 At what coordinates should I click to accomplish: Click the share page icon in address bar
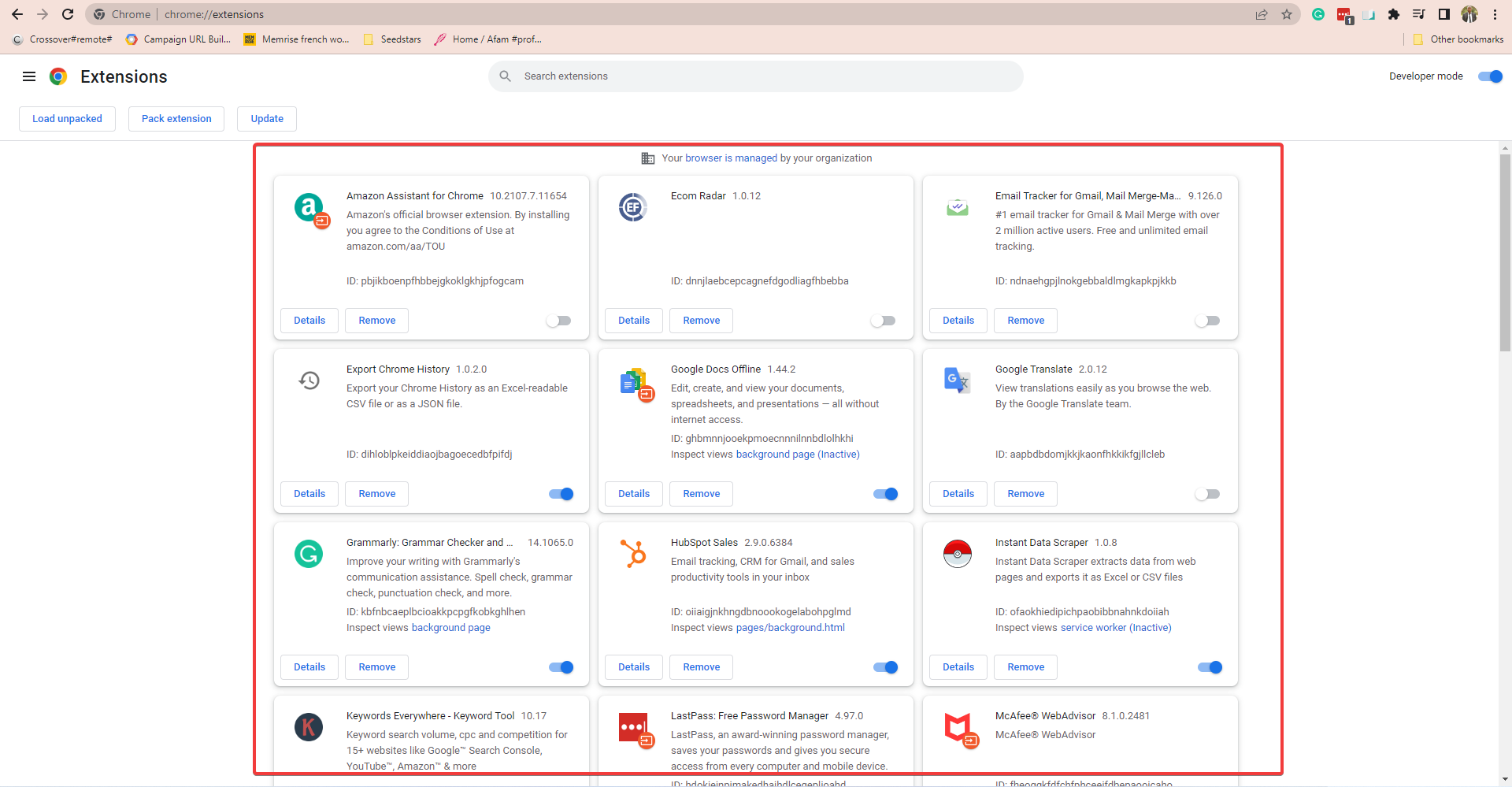[x=1262, y=14]
